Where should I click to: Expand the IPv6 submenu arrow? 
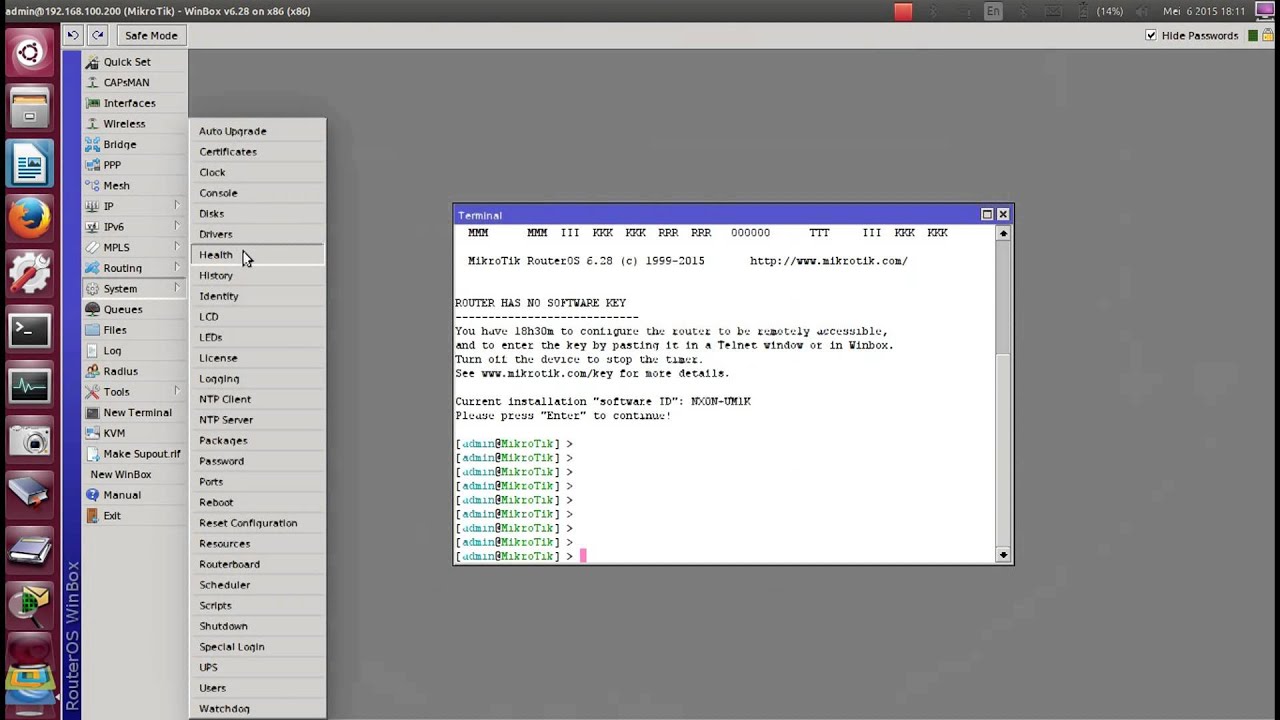click(x=177, y=227)
